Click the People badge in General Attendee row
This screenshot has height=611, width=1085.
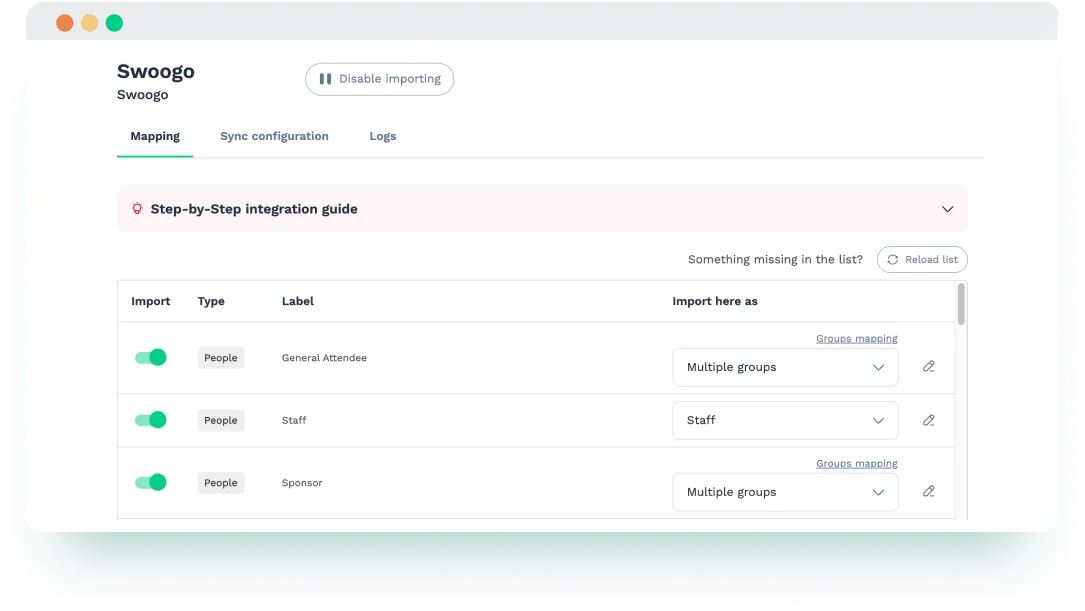(x=221, y=358)
